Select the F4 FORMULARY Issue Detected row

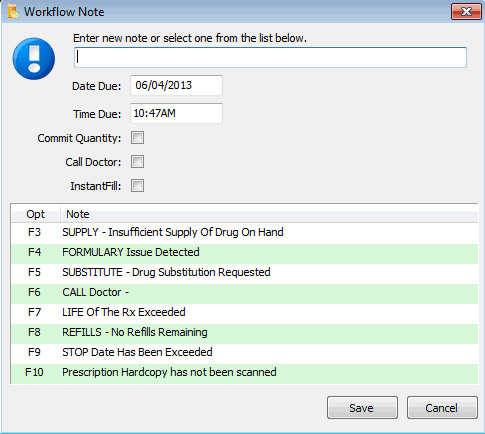(244, 252)
